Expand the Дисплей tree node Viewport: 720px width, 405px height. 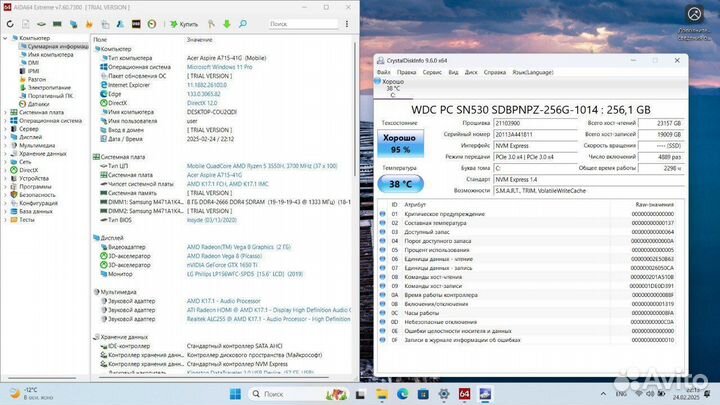(5, 136)
